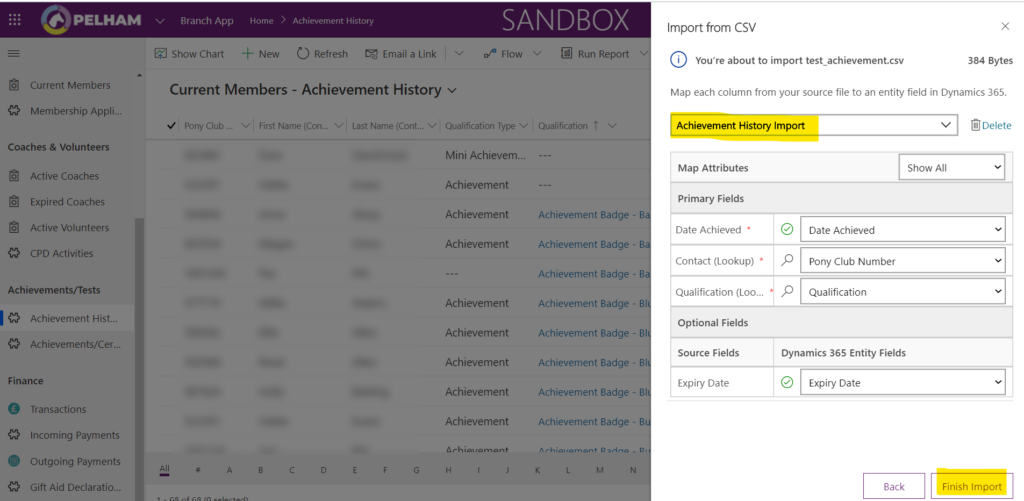Click the Show Chart toolbar icon

pos(160,54)
